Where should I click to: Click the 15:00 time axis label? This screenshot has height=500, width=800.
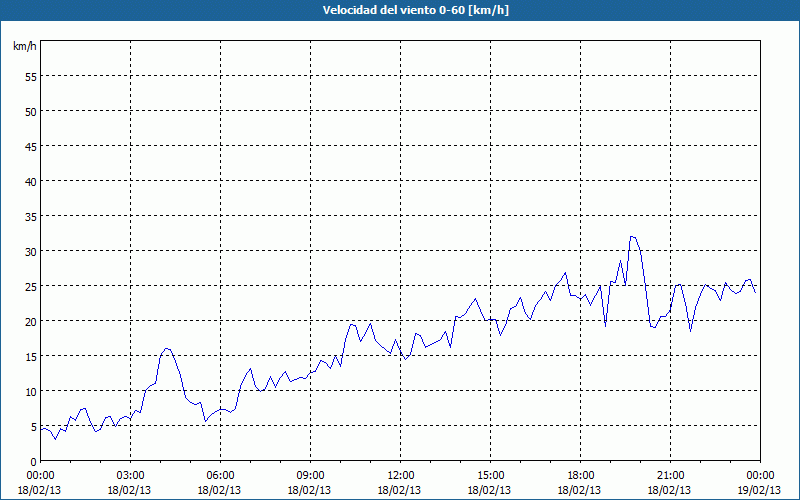click(x=490, y=476)
